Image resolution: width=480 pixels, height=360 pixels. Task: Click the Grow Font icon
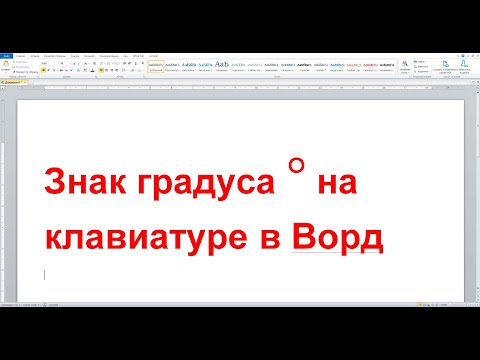pos(74,63)
